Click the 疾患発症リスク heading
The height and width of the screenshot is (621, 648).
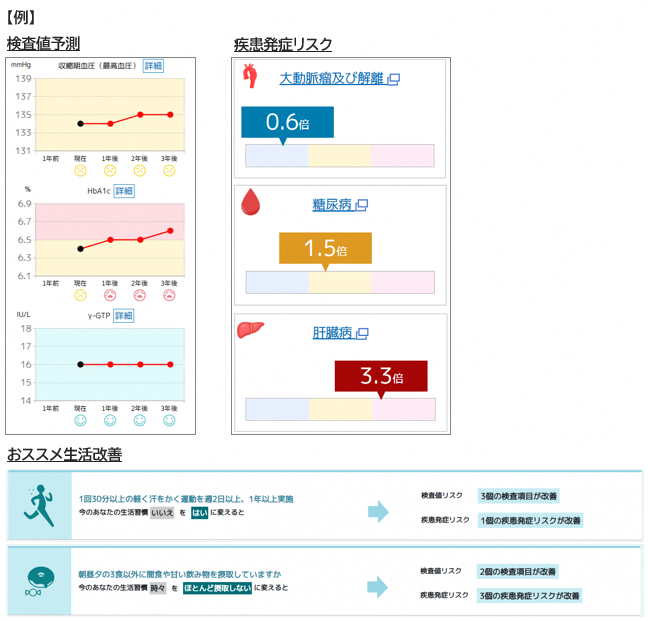(283, 44)
